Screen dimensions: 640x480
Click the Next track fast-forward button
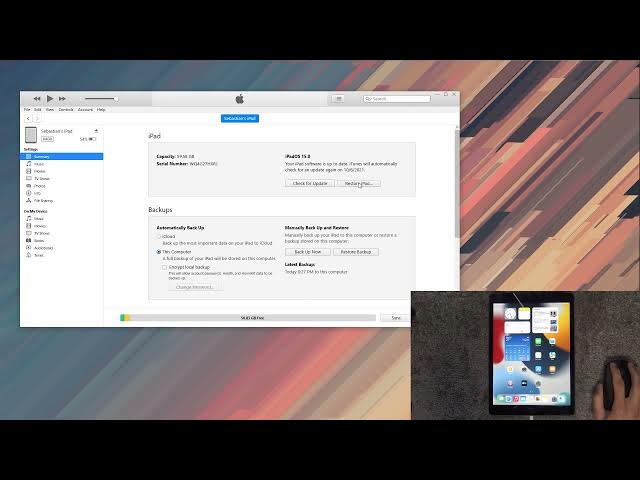pyautogui.click(x=62, y=99)
